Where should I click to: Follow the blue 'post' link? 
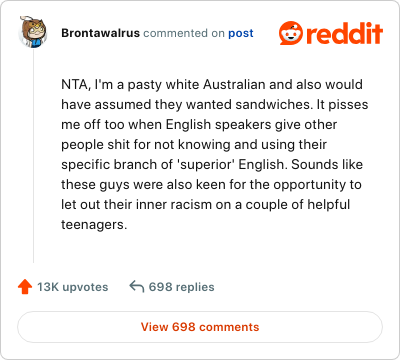241,33
